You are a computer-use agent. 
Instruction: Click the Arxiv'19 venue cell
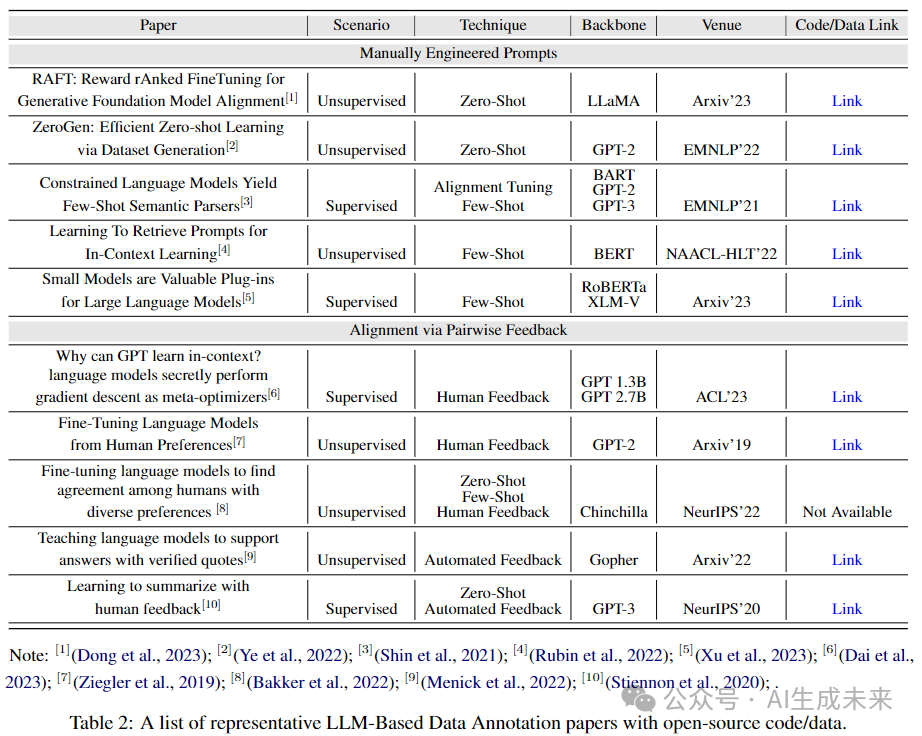click(x=721, y=444)
